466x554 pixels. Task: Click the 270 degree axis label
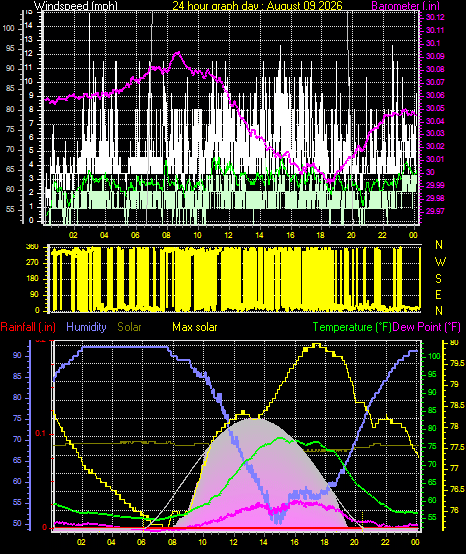tap(32, 263)
